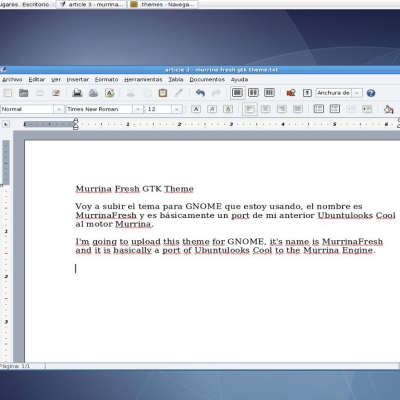
Task: Create a new document with the New icon
Action: pyautogui.click(x=8, y=93)
